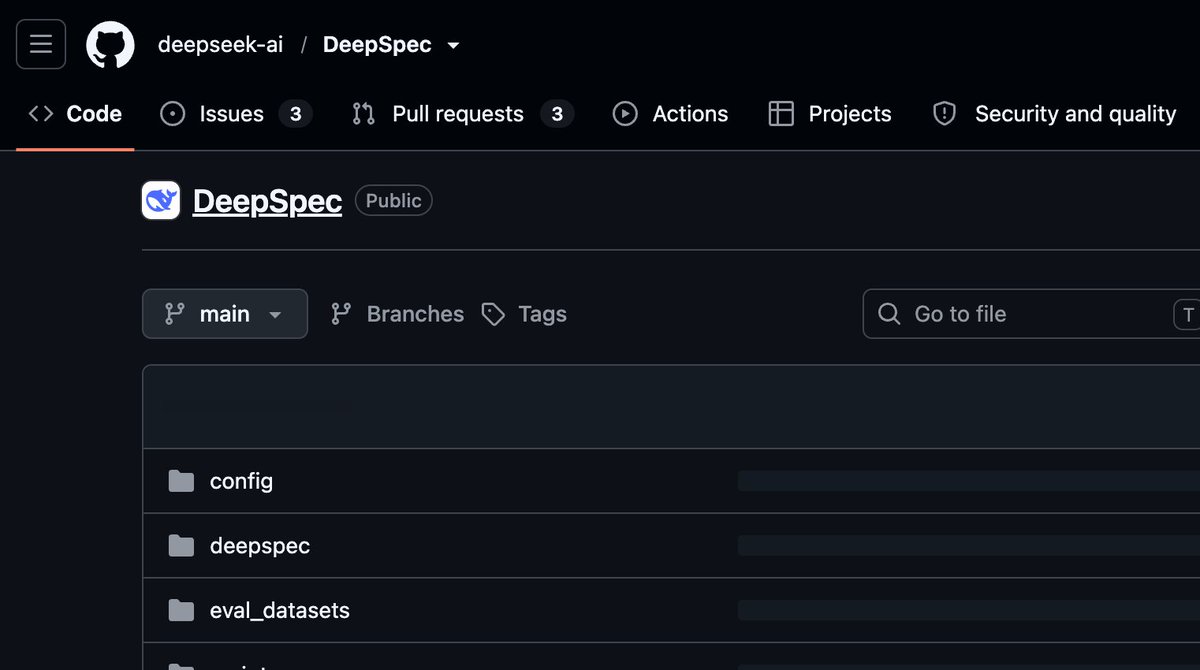Select the Code tab
This screenshot has height=670, width=1200.
click(75, 114)
